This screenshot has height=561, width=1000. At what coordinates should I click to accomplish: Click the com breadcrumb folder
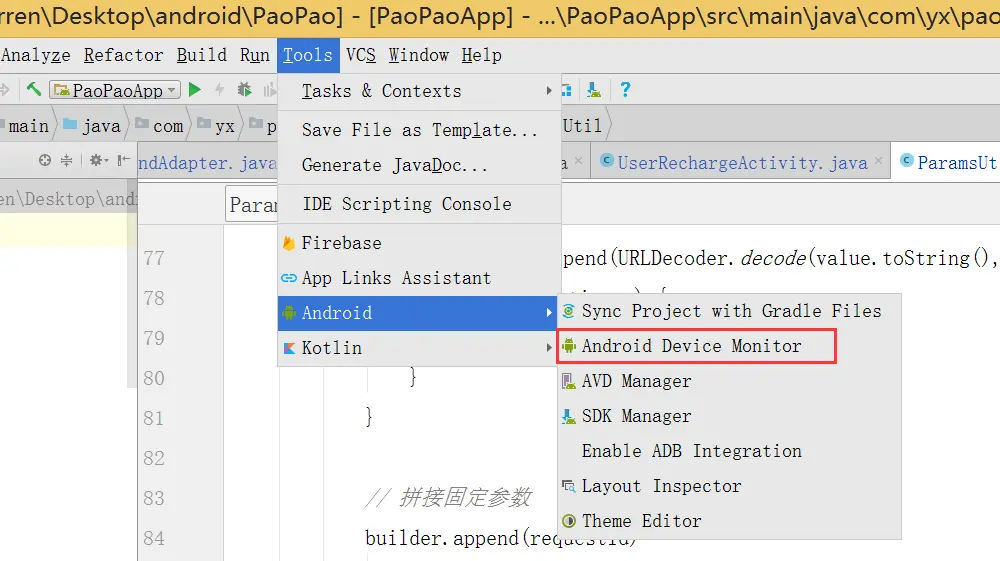click(x=159, y=126)
